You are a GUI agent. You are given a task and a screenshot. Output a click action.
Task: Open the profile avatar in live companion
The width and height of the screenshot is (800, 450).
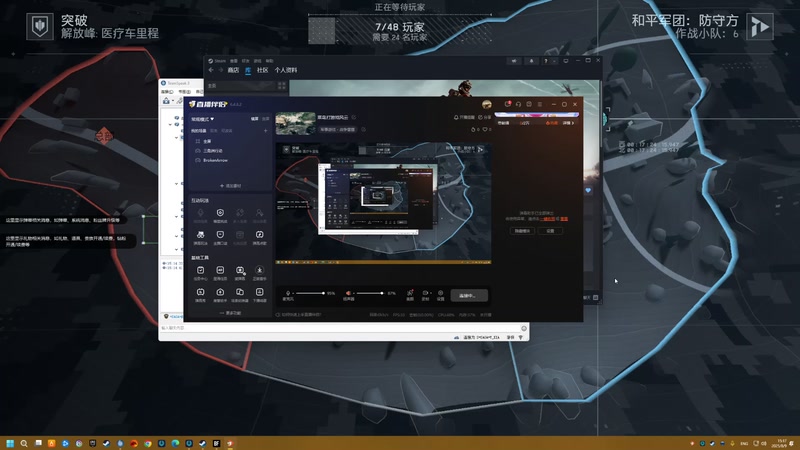[487, 104]
